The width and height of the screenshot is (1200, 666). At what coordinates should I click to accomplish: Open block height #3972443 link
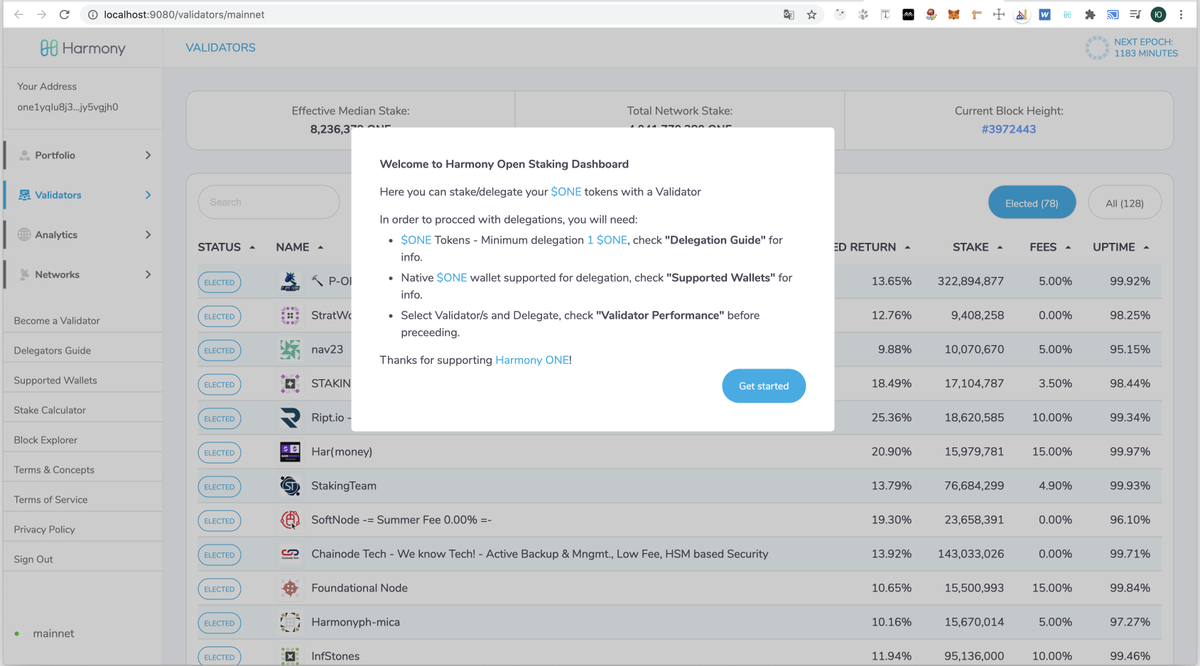coord(1009,129)
